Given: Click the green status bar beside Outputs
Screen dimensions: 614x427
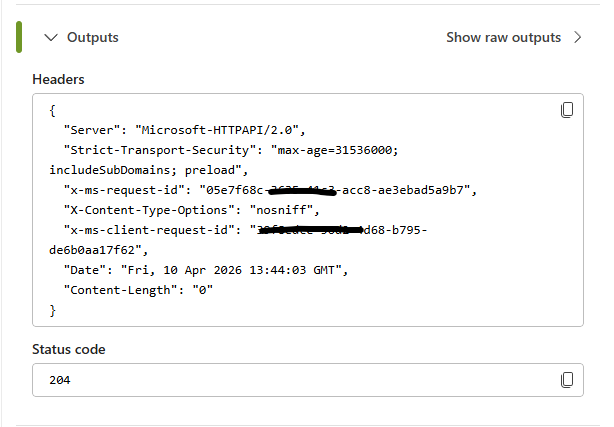Looking at the screenshot, I should pyautogui.click(x=17, y=38).
